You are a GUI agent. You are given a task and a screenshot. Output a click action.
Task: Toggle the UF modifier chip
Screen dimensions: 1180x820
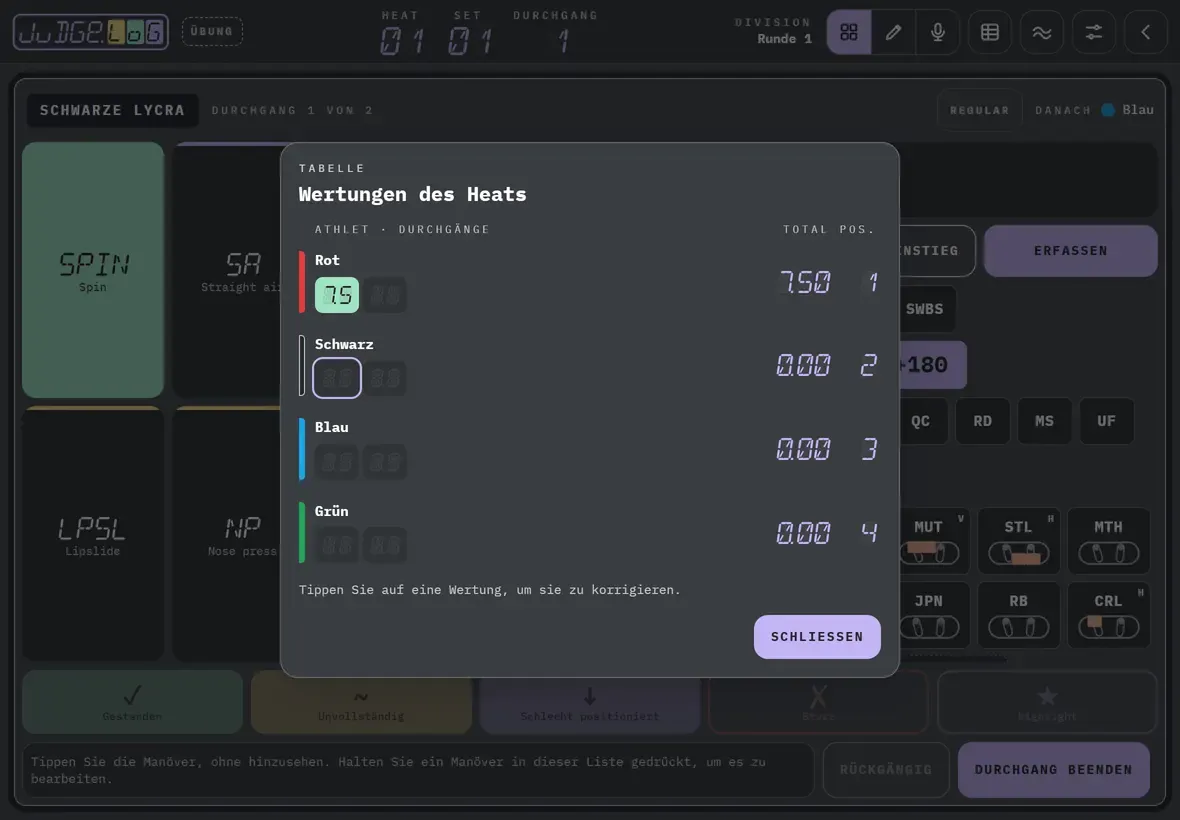1106,421
